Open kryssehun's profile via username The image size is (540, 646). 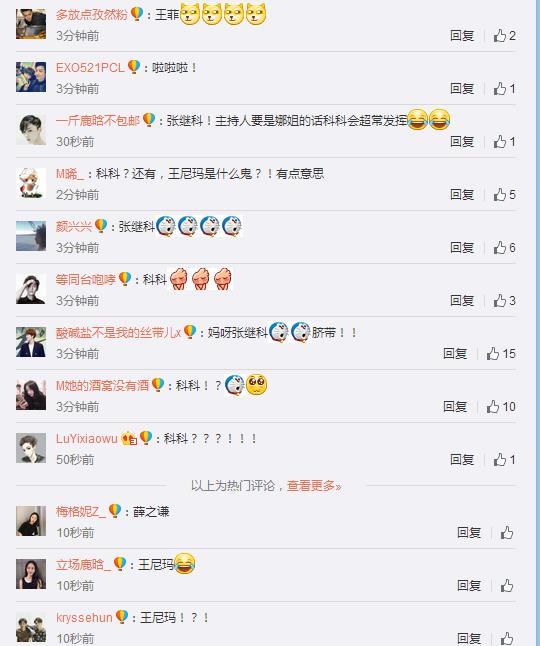click(84, 618)
